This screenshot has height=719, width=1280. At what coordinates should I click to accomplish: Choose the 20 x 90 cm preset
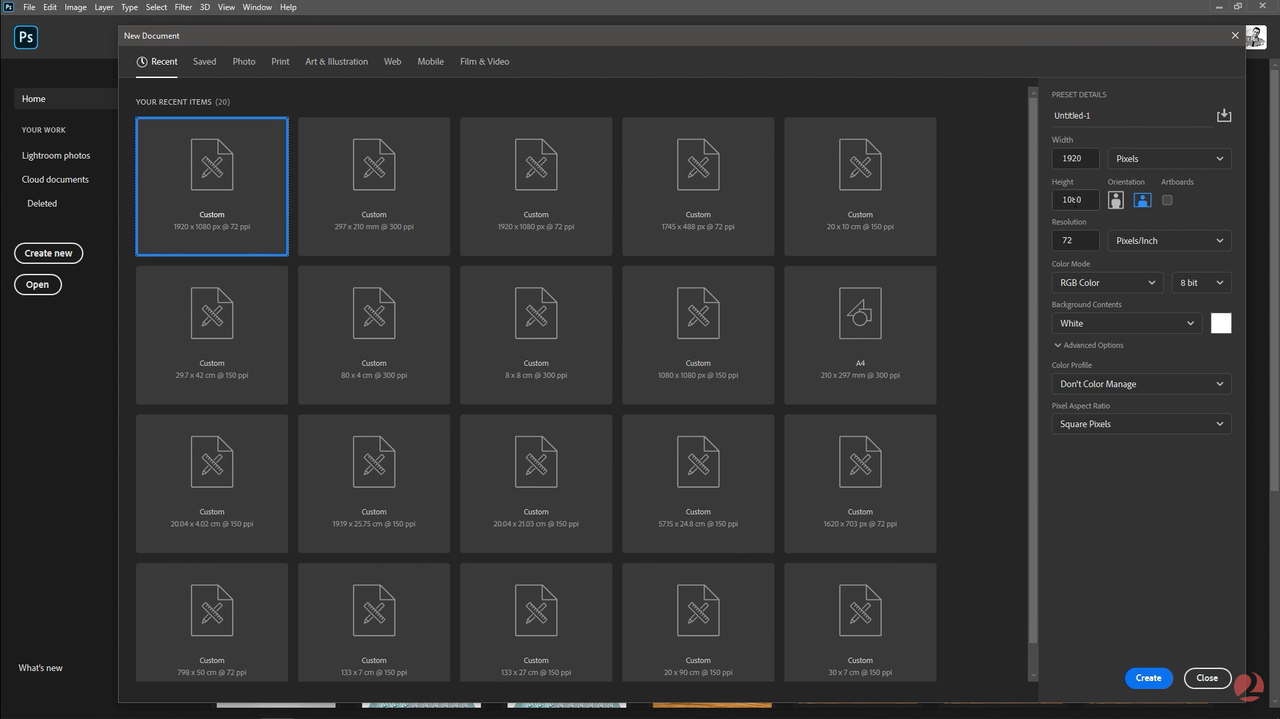pos(698,622)
